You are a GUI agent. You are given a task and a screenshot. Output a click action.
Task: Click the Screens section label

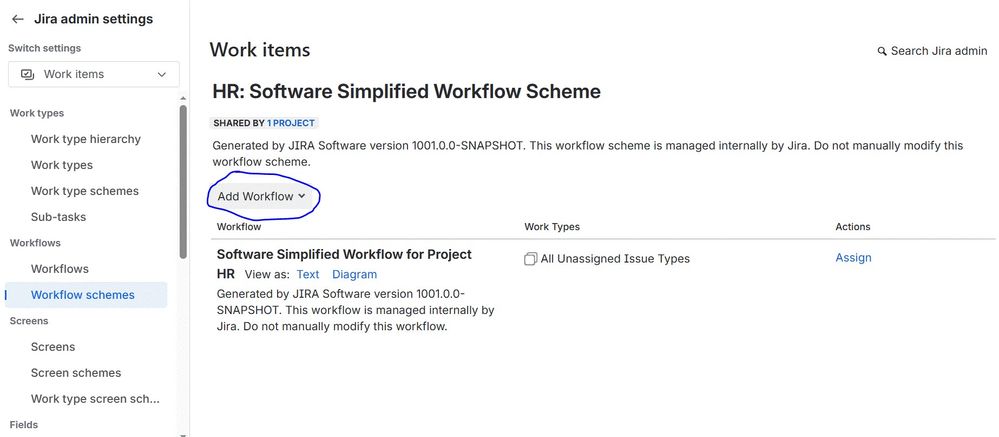click(29, 321)
